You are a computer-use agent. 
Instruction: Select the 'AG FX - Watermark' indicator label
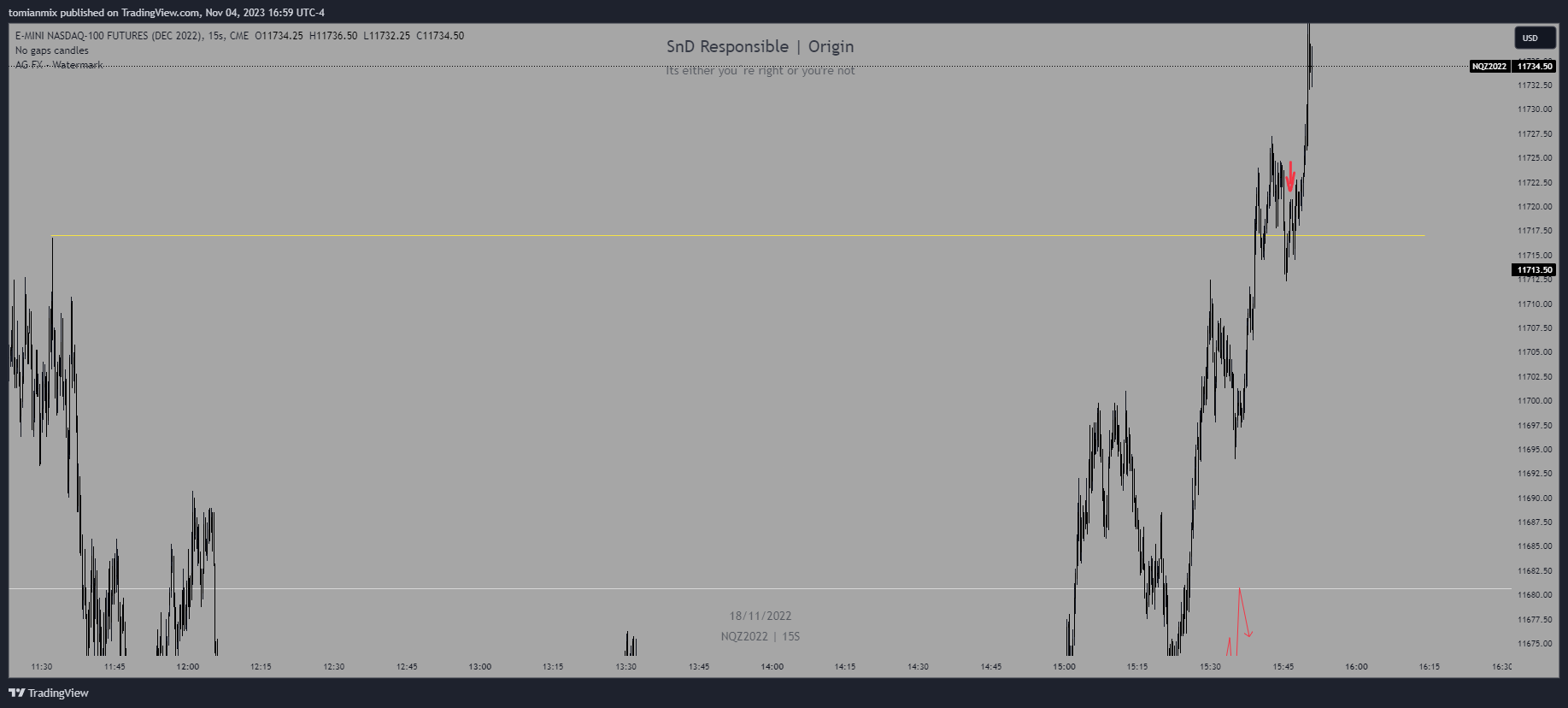coord(59,65)
